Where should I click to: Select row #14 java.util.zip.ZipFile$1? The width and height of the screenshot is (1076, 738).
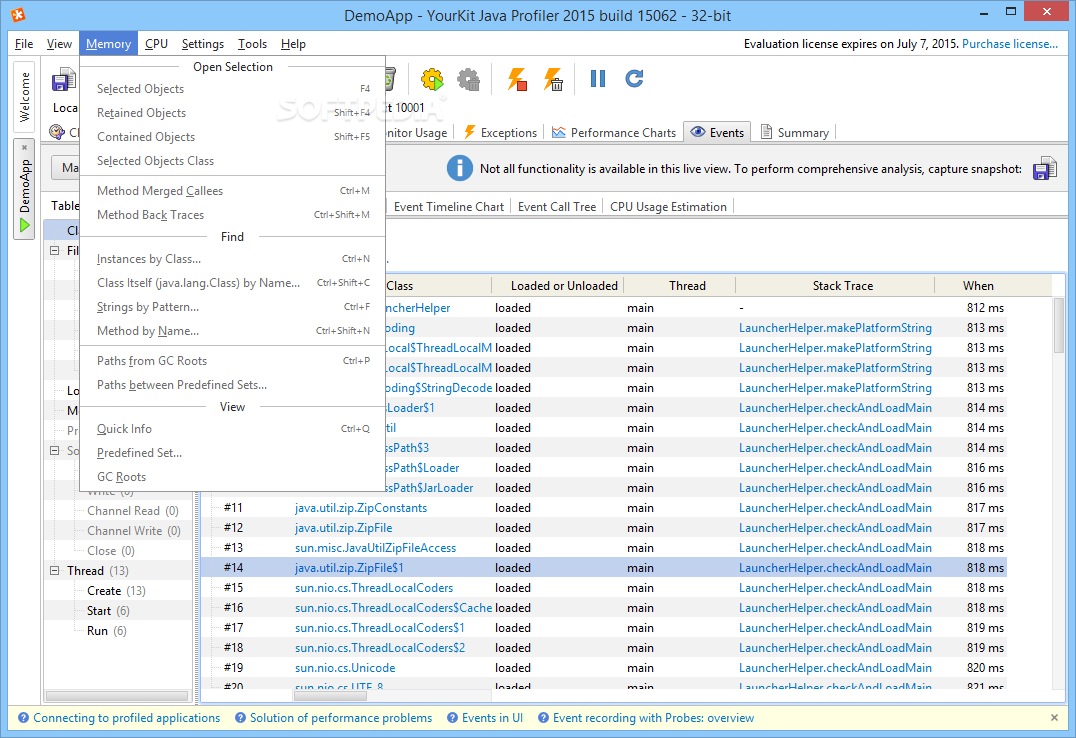[x=604, y=568]
